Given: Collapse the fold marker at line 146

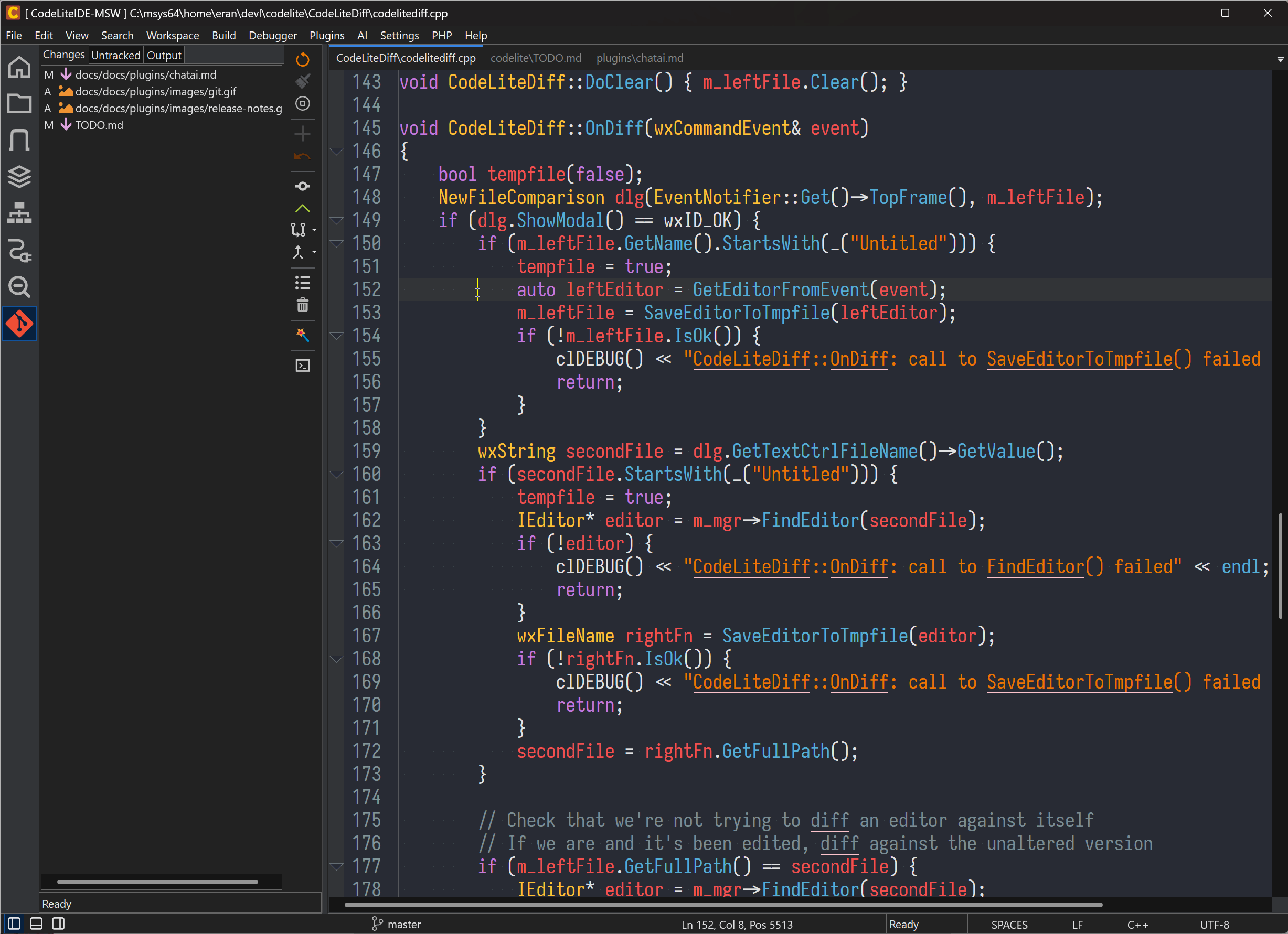Looking at the screenshot, I should [336, 152].
